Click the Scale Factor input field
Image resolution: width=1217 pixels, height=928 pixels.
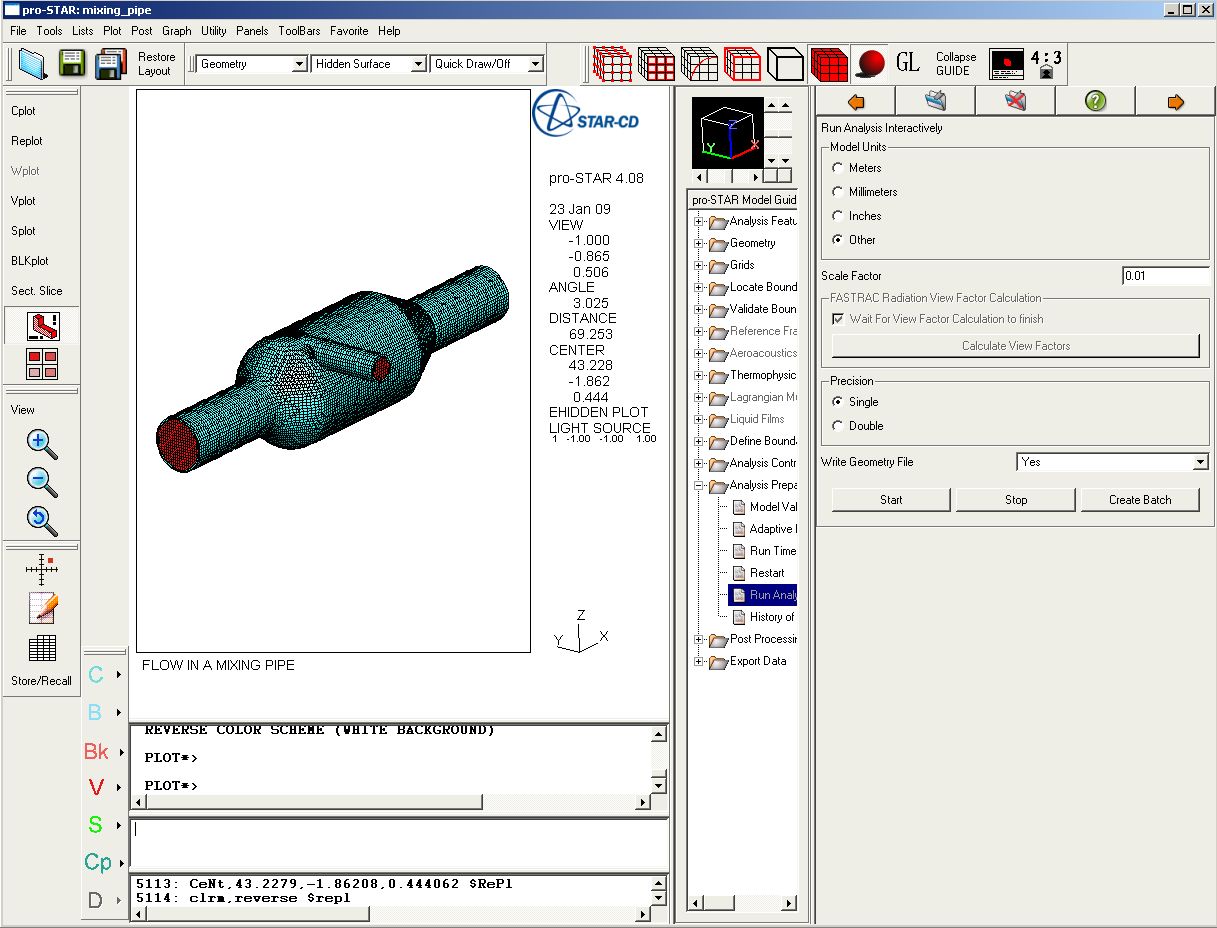(x=1165, y=276)
